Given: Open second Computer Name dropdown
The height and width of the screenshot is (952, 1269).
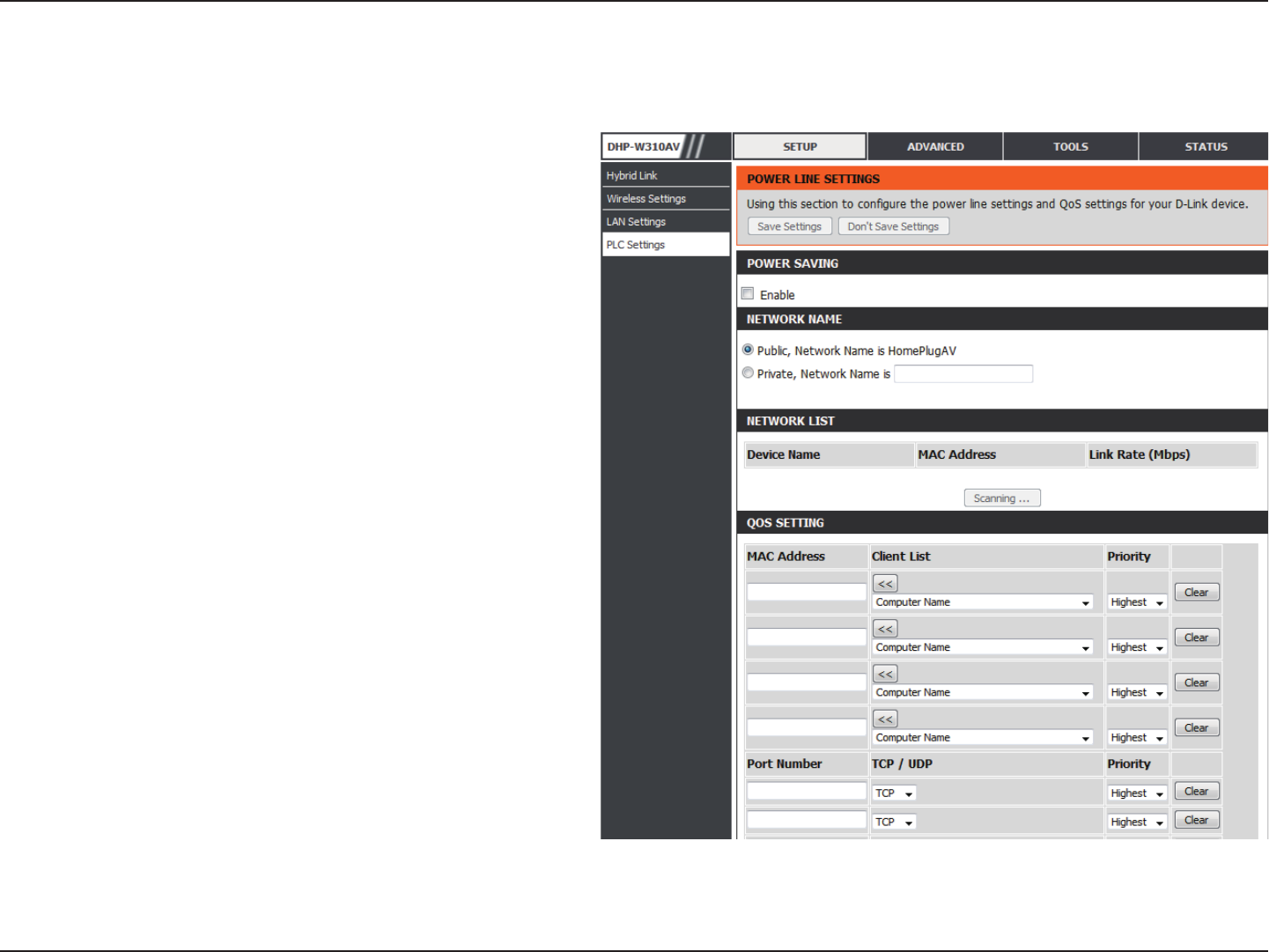Looking at the screenshot, I should point(983,647).
